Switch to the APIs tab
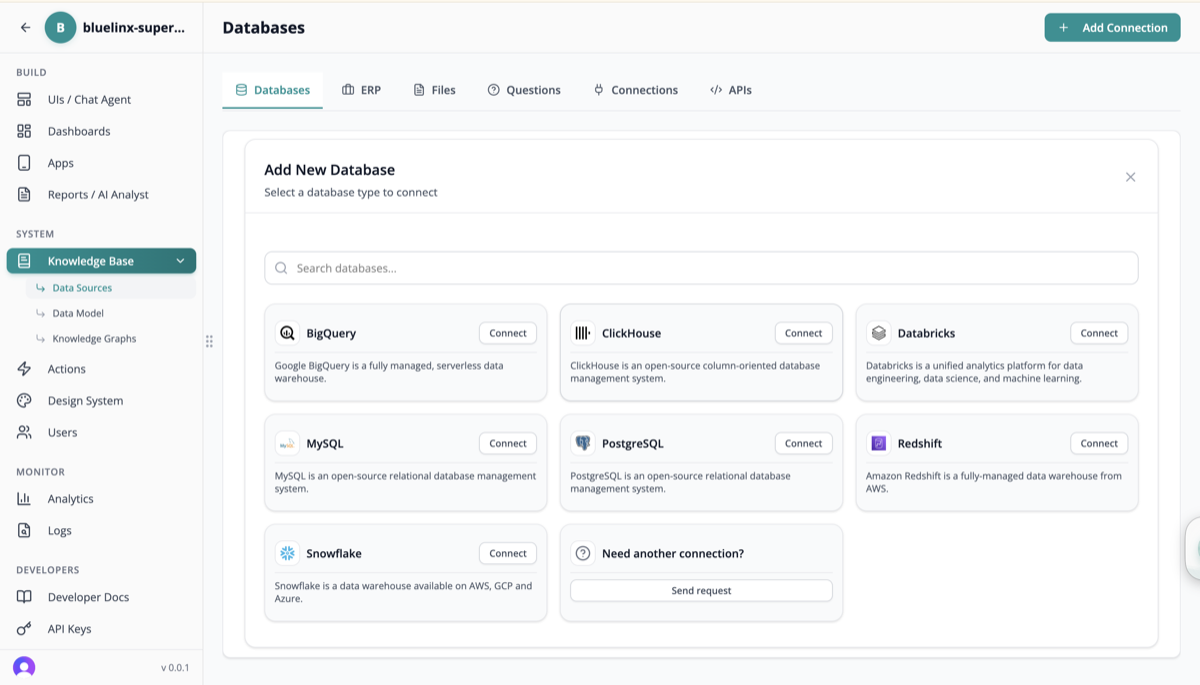 (730, 90)
